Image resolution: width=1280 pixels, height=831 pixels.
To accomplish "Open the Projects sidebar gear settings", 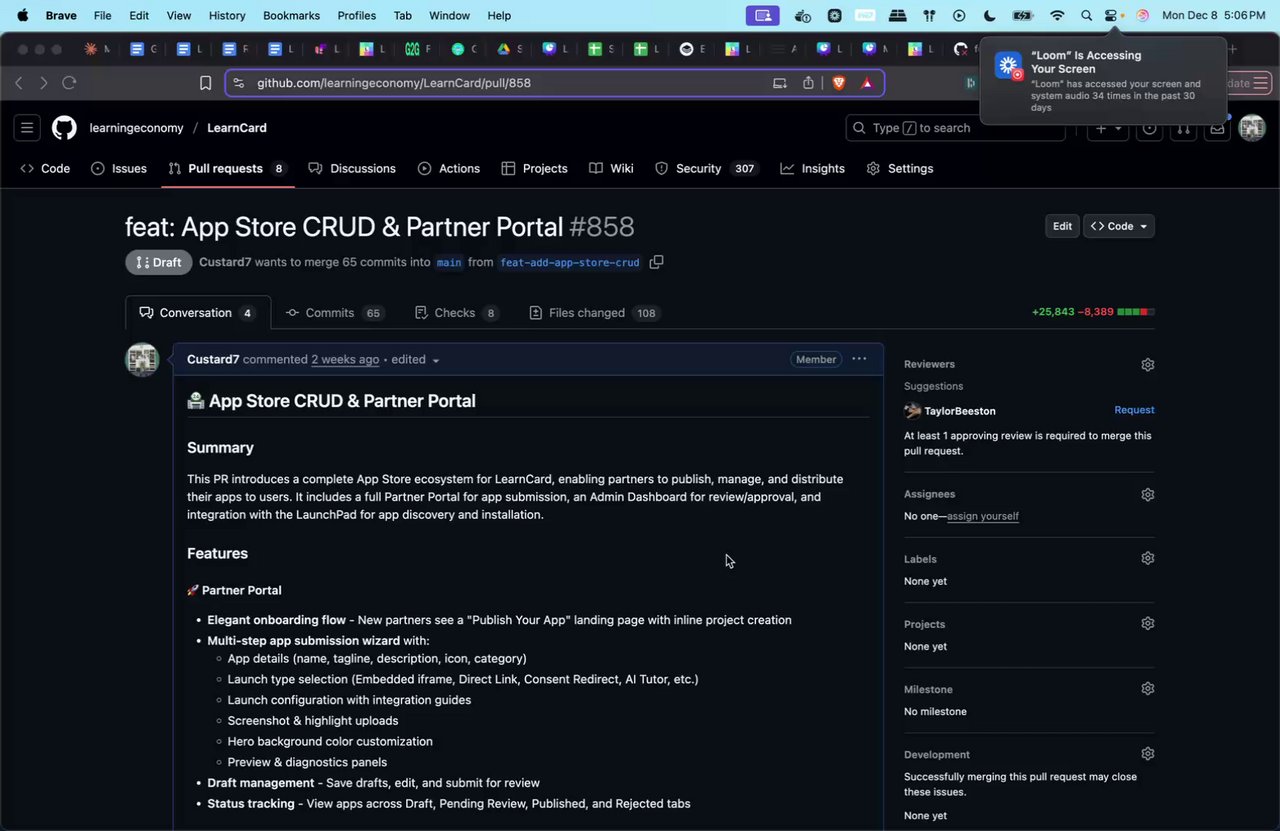I will tap(1147, 624).
